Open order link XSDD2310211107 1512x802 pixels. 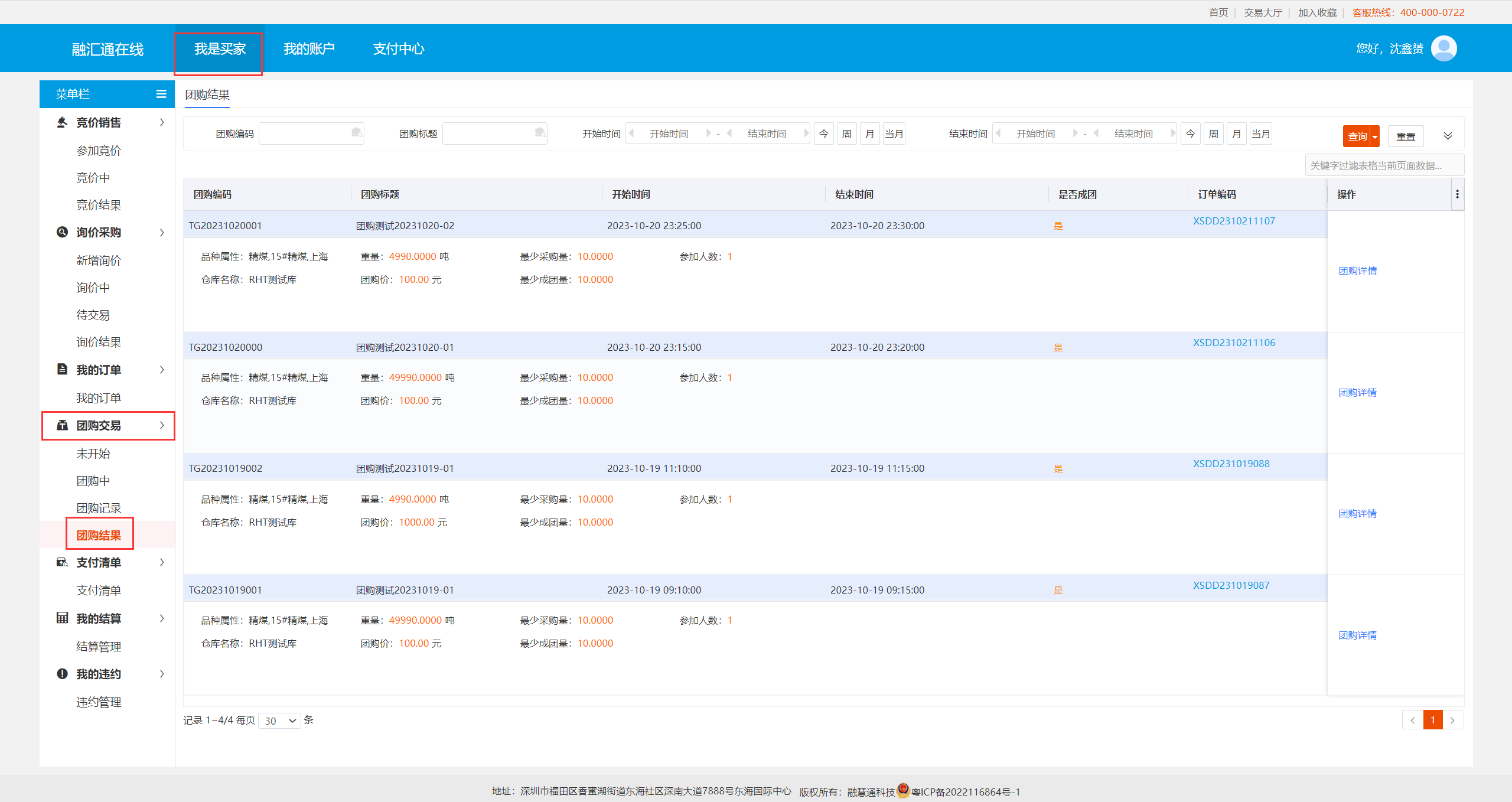tap(1234, 221)
